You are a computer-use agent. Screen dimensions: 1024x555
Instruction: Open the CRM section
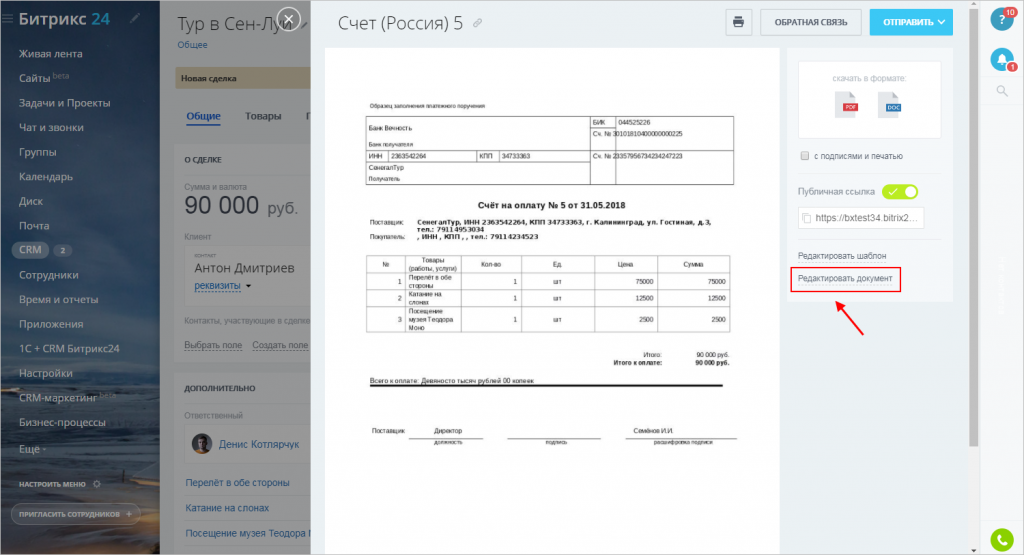pos(30,249)
